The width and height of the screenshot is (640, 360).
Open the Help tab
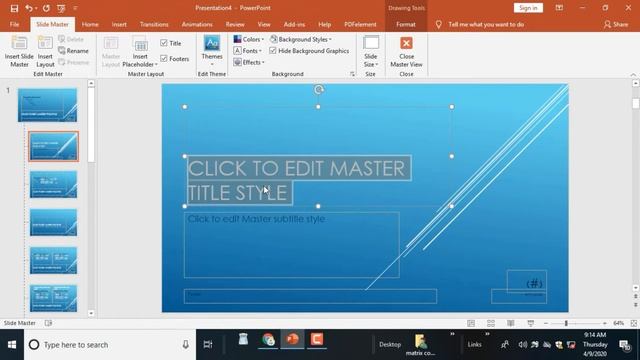point(324,24)
